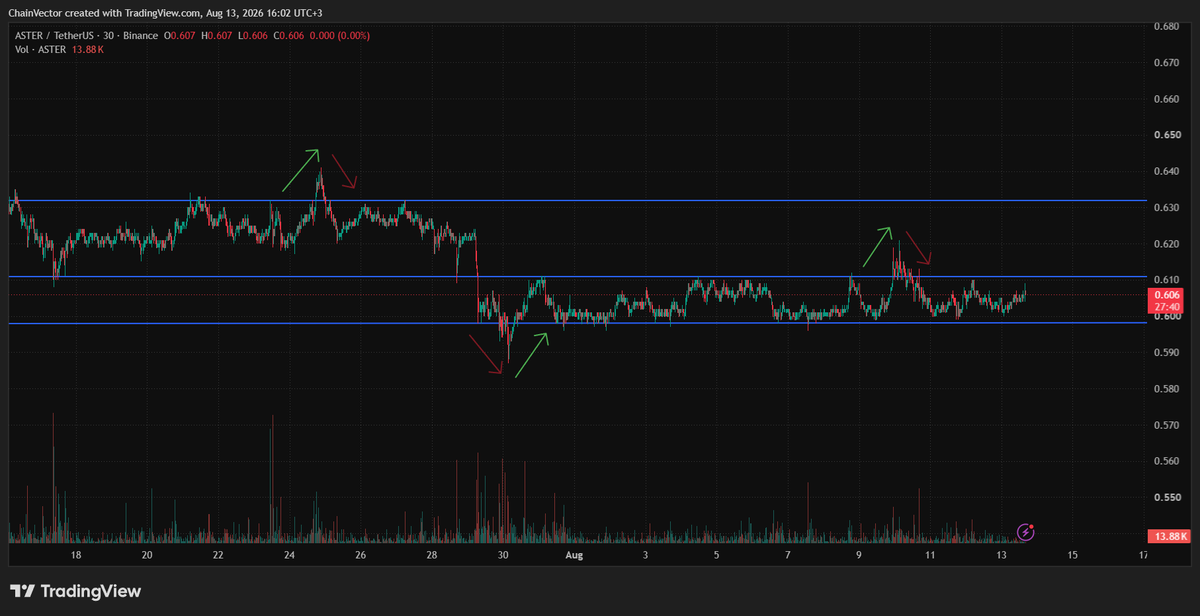
Task: Click the date label 28 on time axis
Action: click(431, 554)
